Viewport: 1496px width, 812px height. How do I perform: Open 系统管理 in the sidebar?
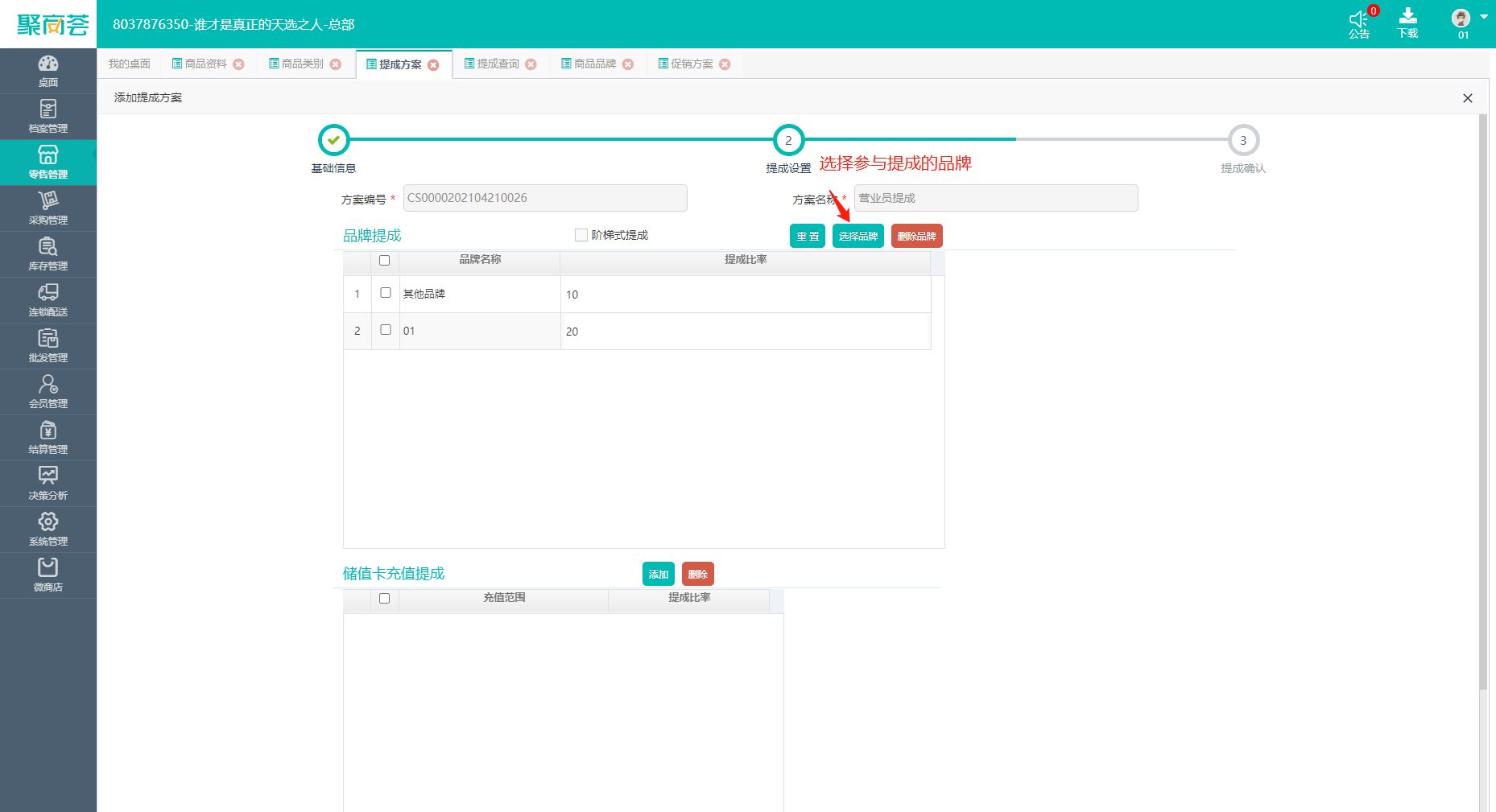(x=48, y=530)
